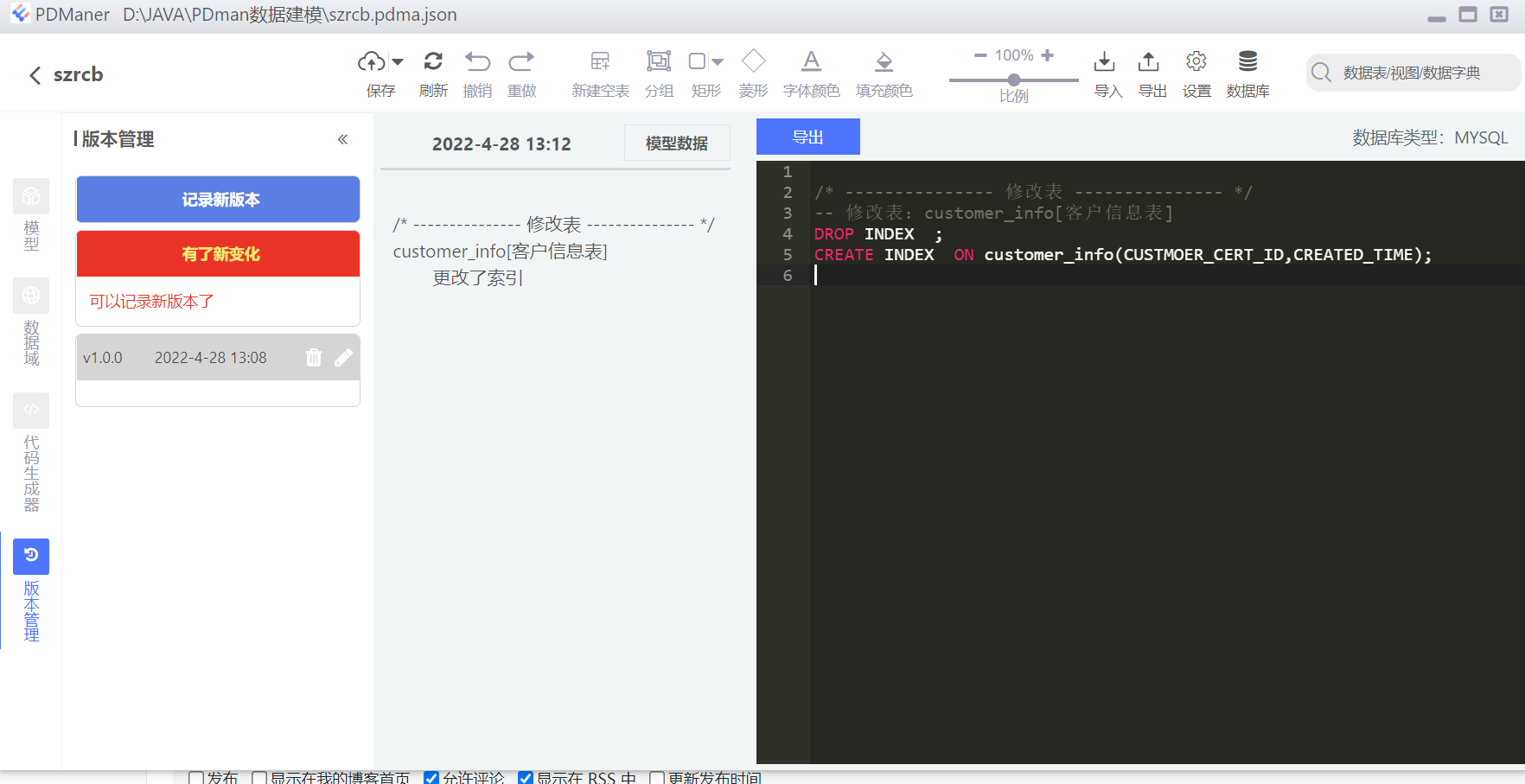1525x784 pixels.
Task: Click the Export 导出 toolbar icon
Action: (x=1149, y=61)
